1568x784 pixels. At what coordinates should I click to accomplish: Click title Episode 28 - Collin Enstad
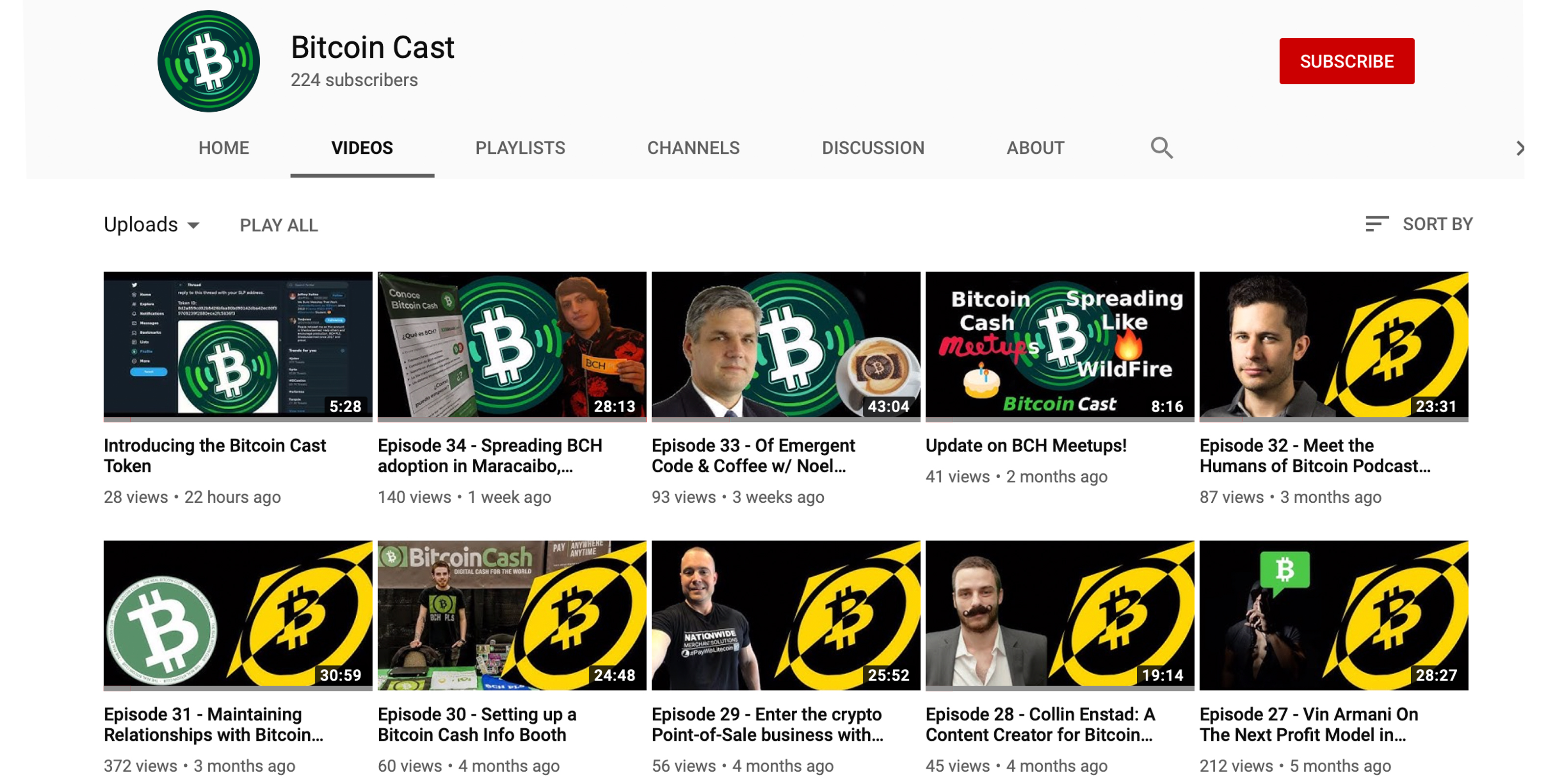pyautogui.click(x=1040, y=724)
